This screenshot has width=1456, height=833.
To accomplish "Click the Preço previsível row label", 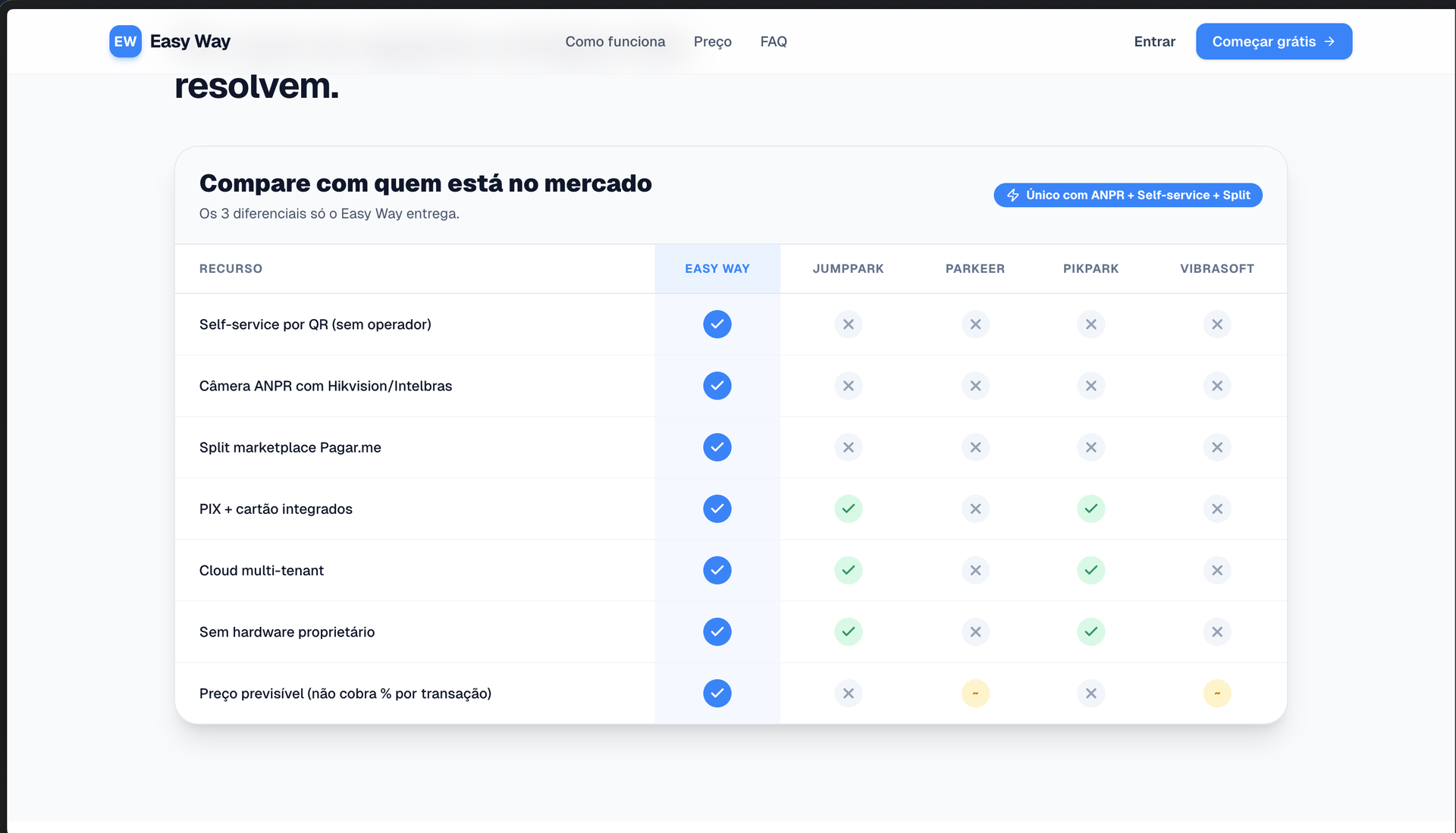I will (x=345, y=694).
